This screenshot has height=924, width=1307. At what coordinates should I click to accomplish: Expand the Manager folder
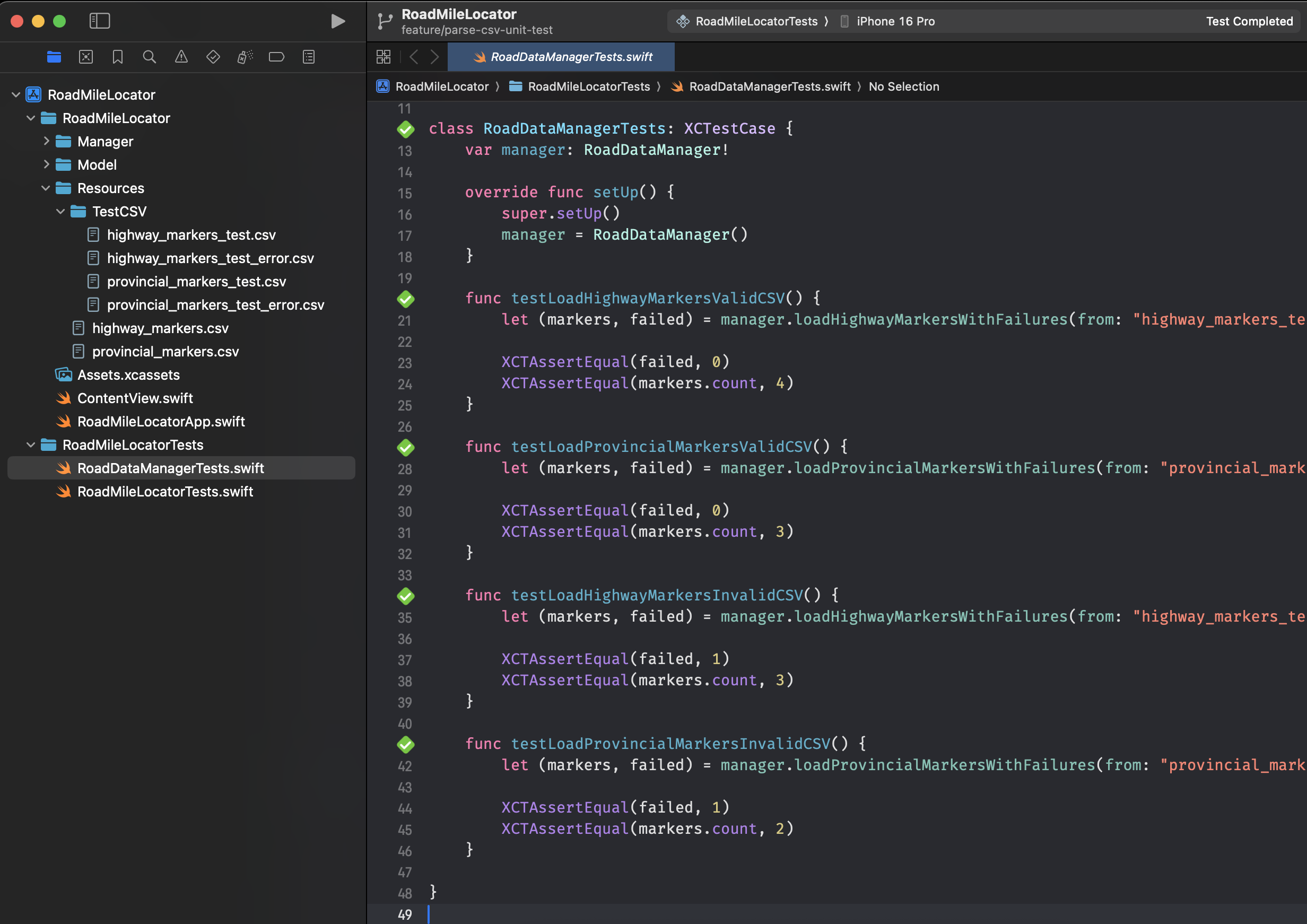46,141
